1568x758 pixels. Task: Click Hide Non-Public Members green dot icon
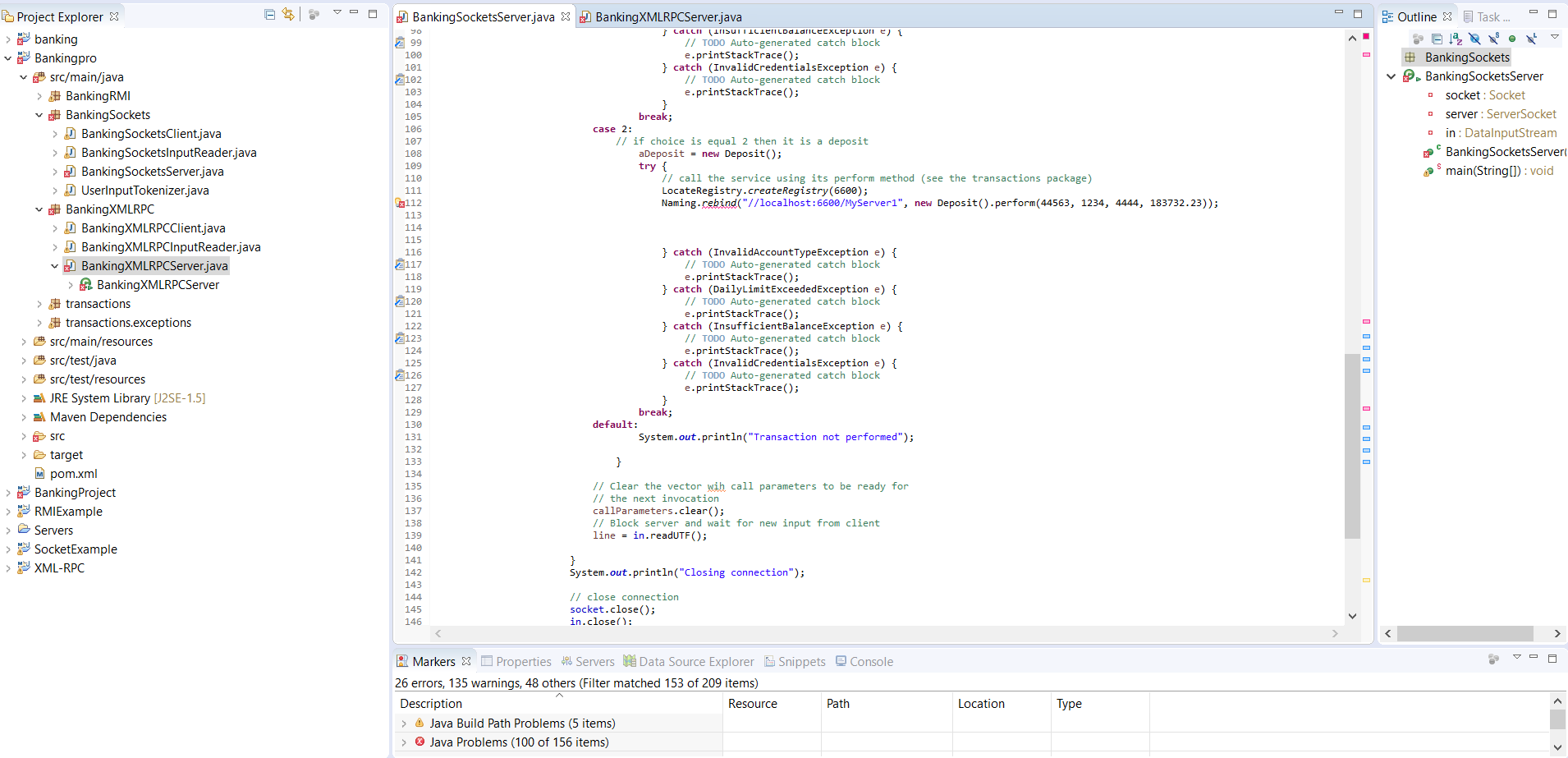tap(1512, 39)
